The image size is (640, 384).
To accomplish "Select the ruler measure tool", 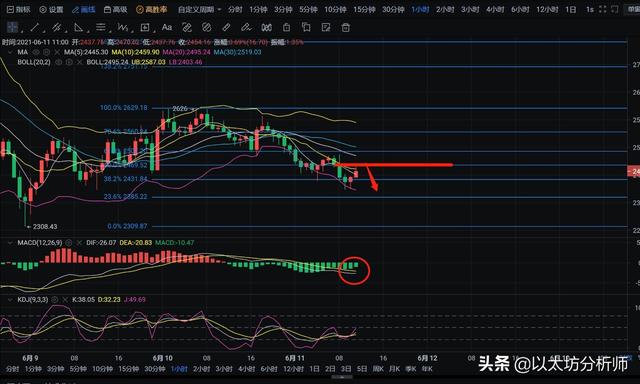I will click(x=226, y=27).
